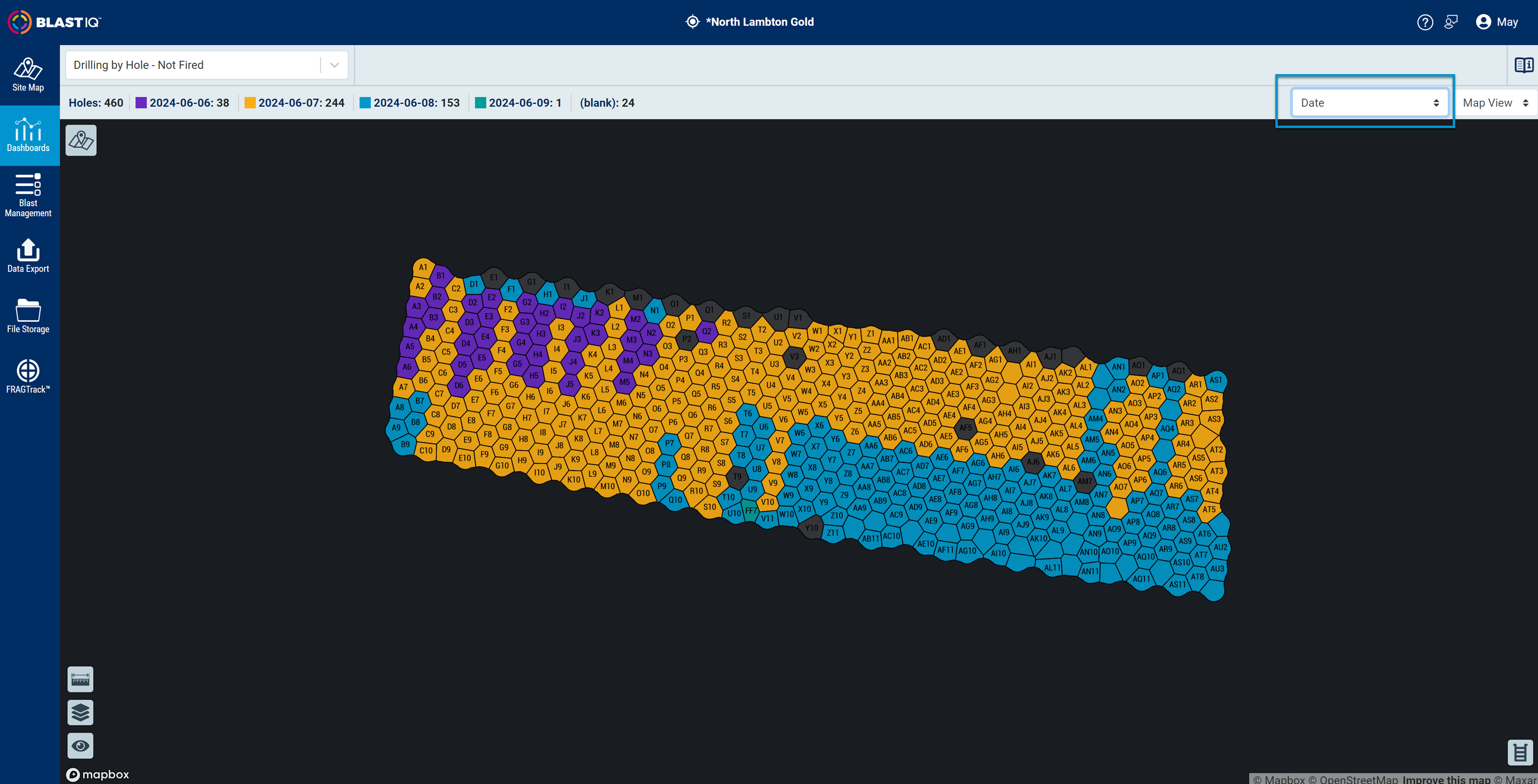Screen dimensions: 1538x784
Task: Select hole M5 purple cell
Action: pyautogui.click(x=625, y=382)
